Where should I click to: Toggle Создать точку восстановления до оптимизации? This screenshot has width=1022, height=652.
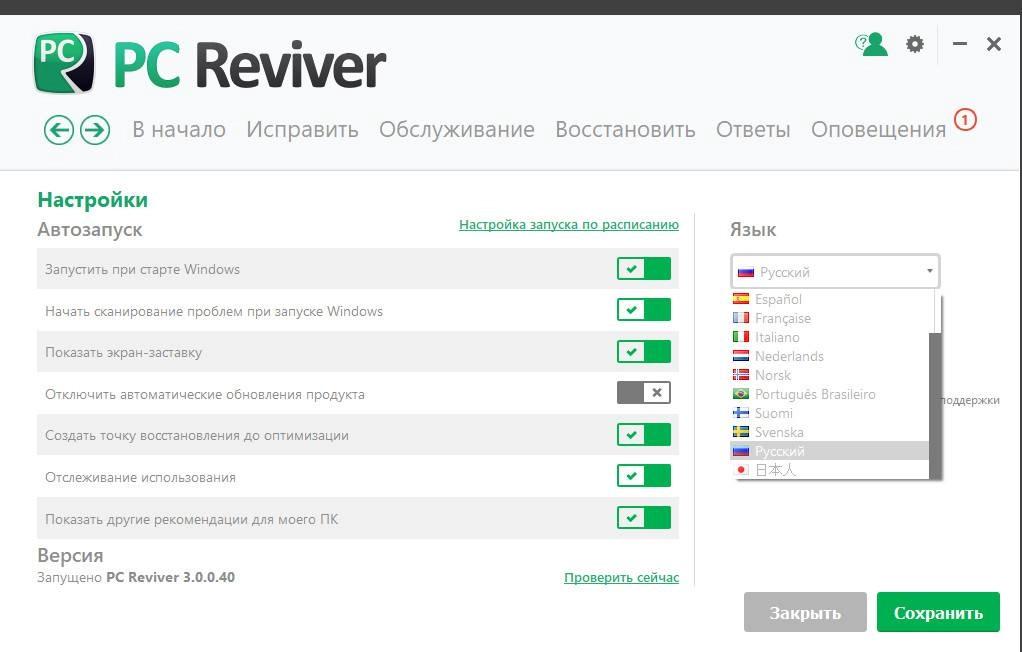coord(644,435)
